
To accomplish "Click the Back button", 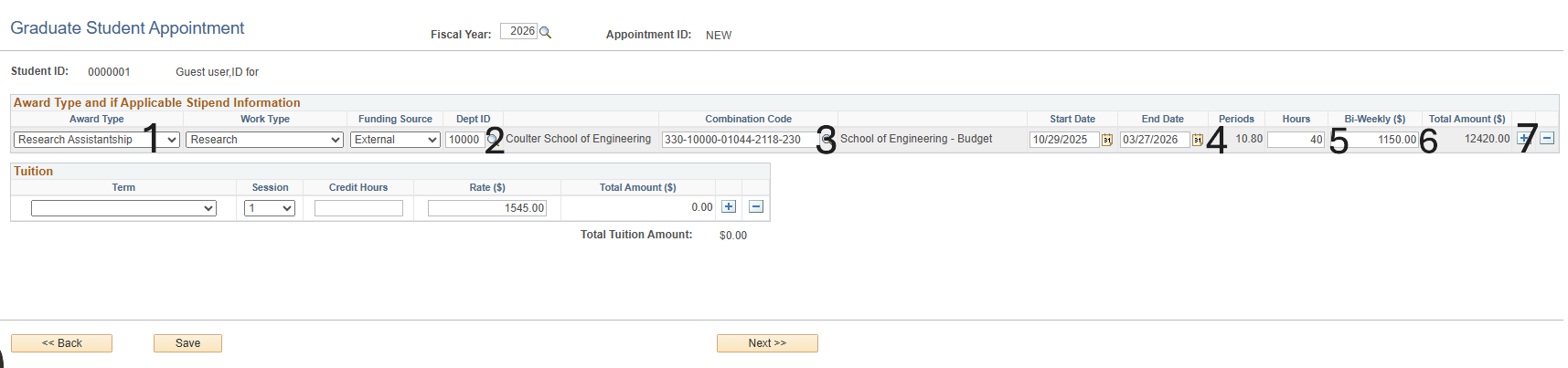I will pyautogui.click(x=61, y=343).
